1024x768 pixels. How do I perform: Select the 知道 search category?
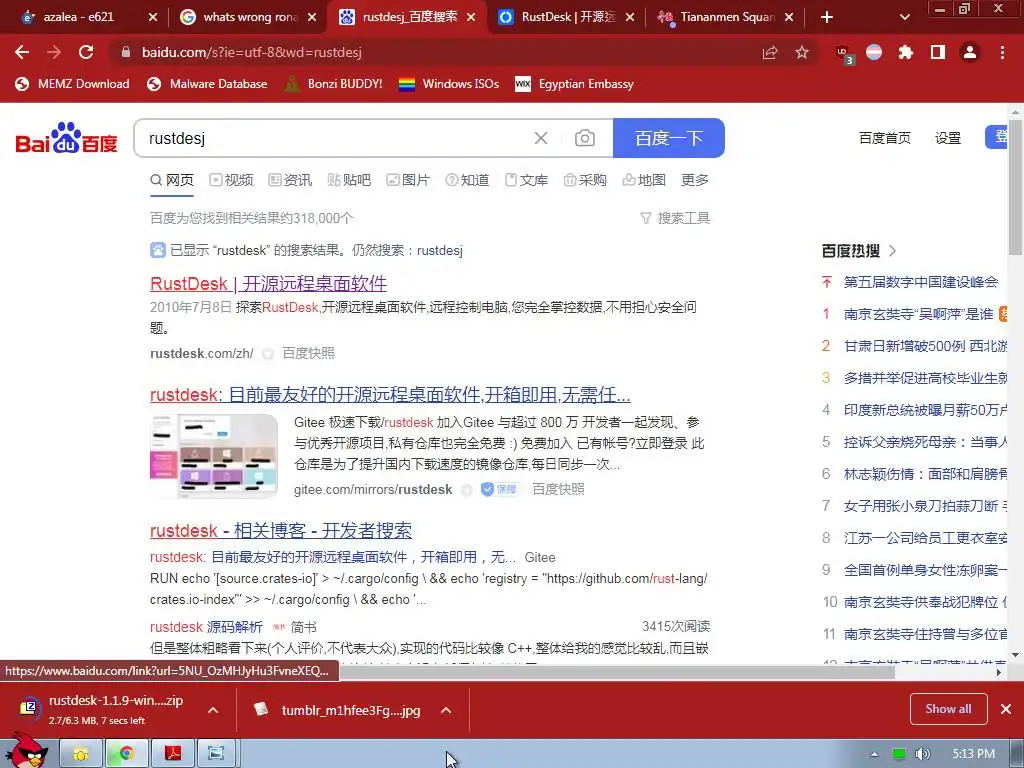pos(467,180)
